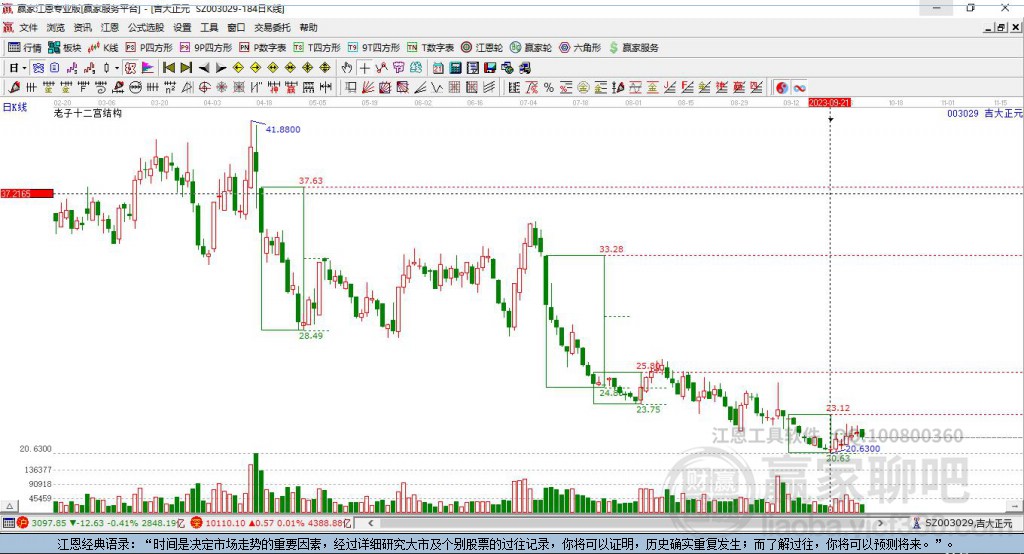Open the 板块 sector view

(65, 48)
